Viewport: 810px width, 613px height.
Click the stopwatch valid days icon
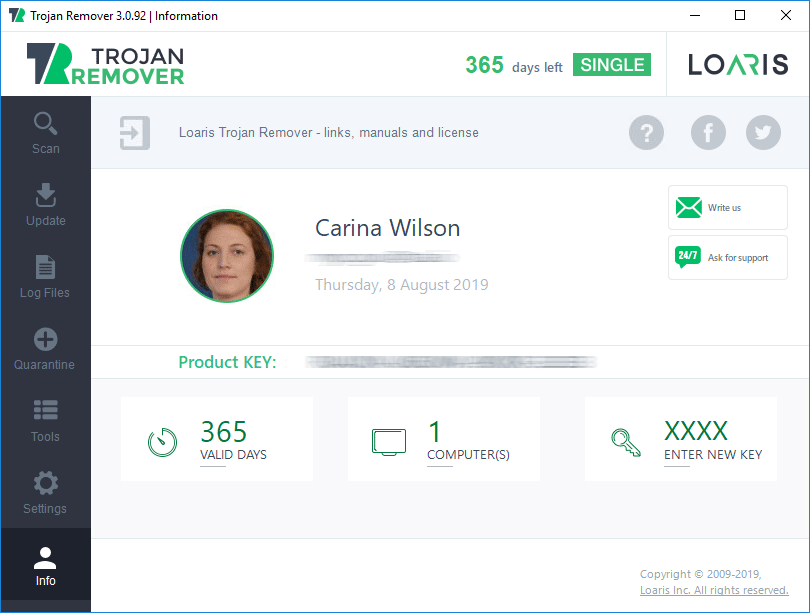(x=162, y=442)
